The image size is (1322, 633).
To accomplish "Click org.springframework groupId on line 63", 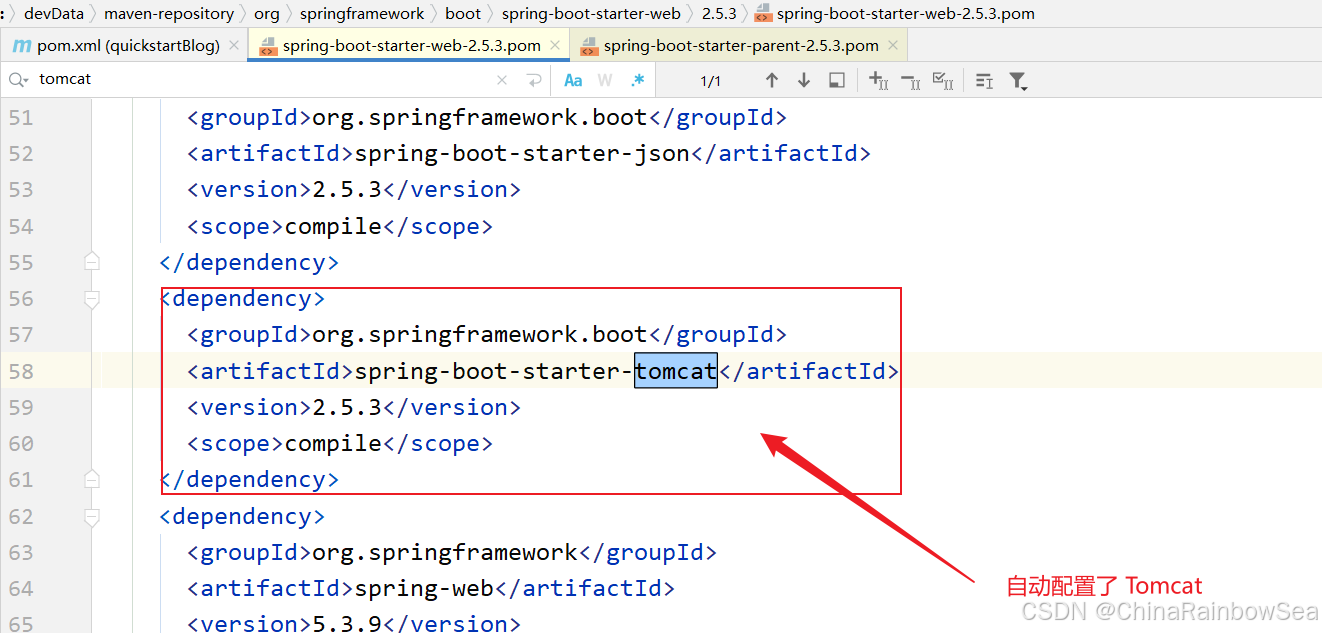I will point(446,552).
